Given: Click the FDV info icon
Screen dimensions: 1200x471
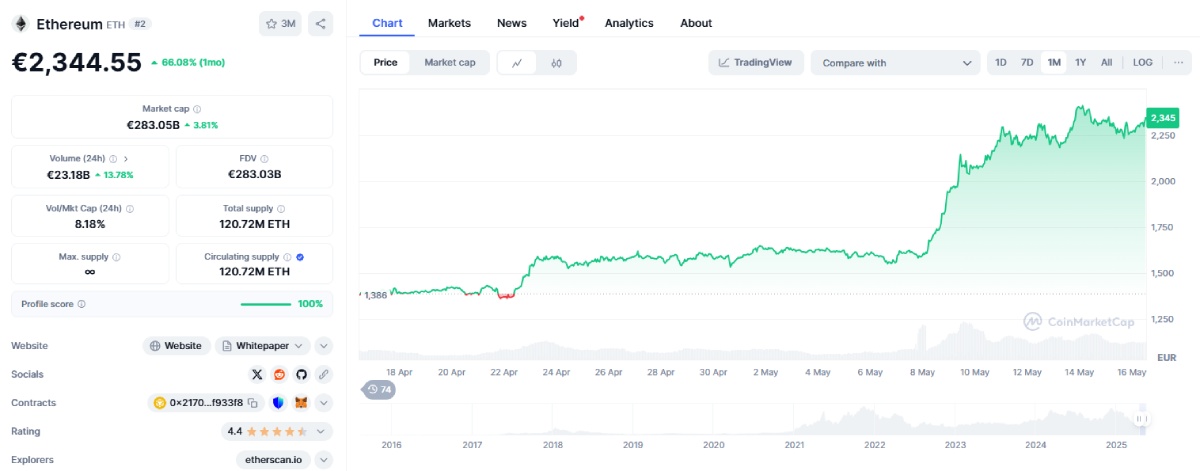Looking at the screenshot, I should [x=265, y=158].
